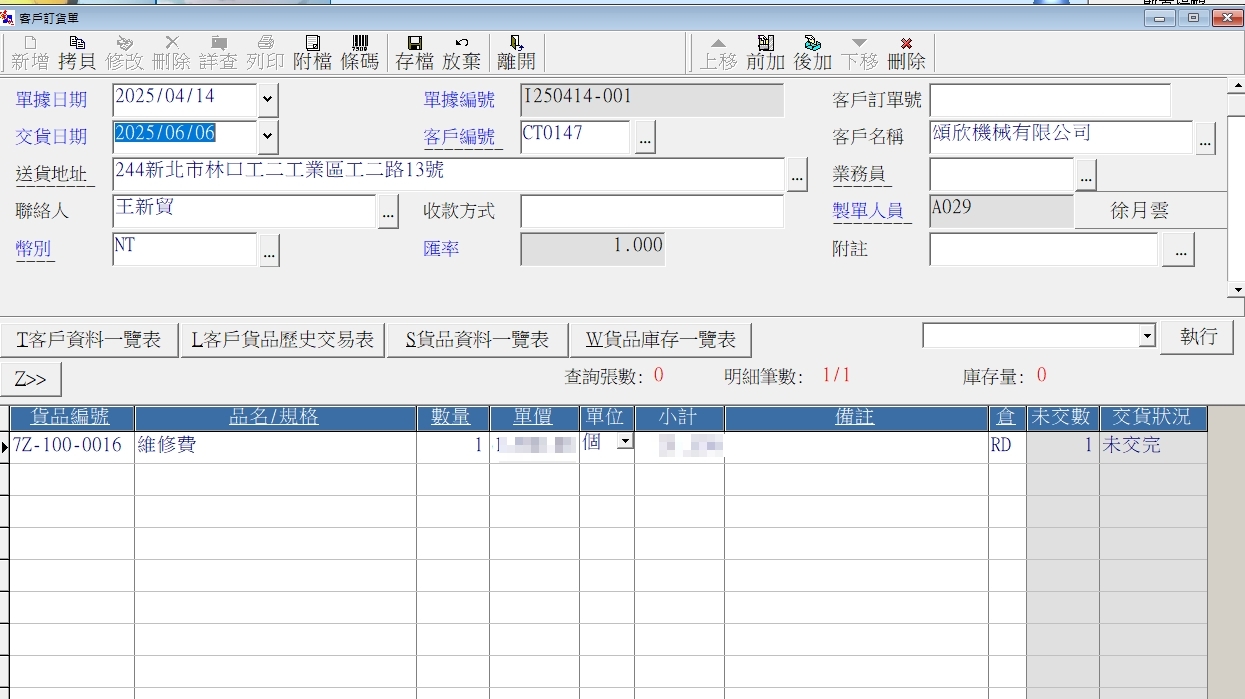Viewport: 1245px width, 699px height.
Task: Delete detail row with red 刪除 icon
Action: (x=906, y=52)
